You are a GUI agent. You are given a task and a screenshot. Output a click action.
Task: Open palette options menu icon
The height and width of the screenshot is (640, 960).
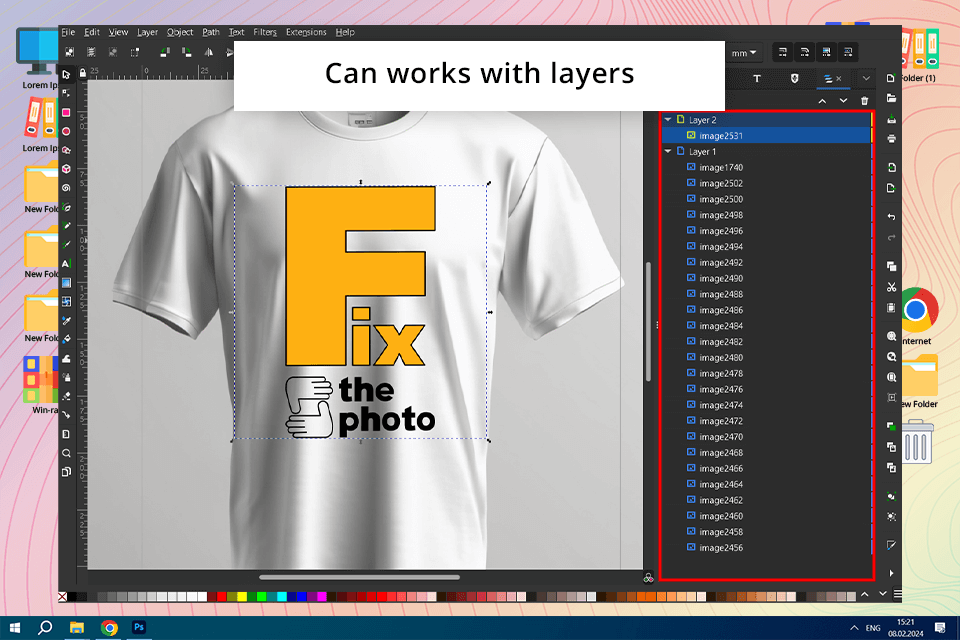click(898, 594)
